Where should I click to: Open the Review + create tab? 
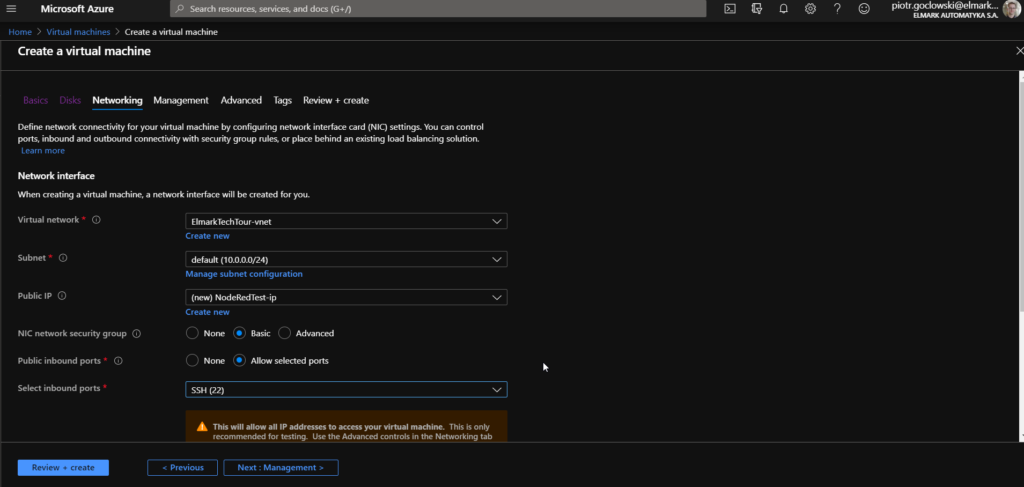click(x=336, y=101)
